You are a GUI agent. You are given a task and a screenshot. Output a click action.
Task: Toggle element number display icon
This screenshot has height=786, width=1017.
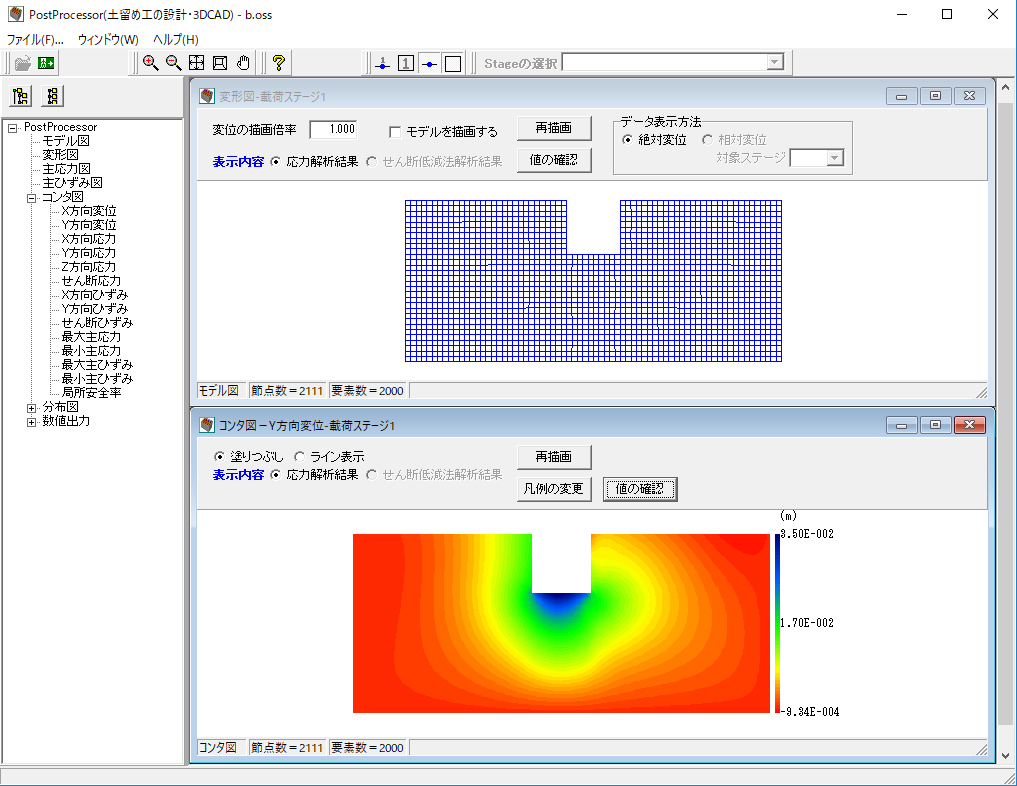(x=406, y=64)
